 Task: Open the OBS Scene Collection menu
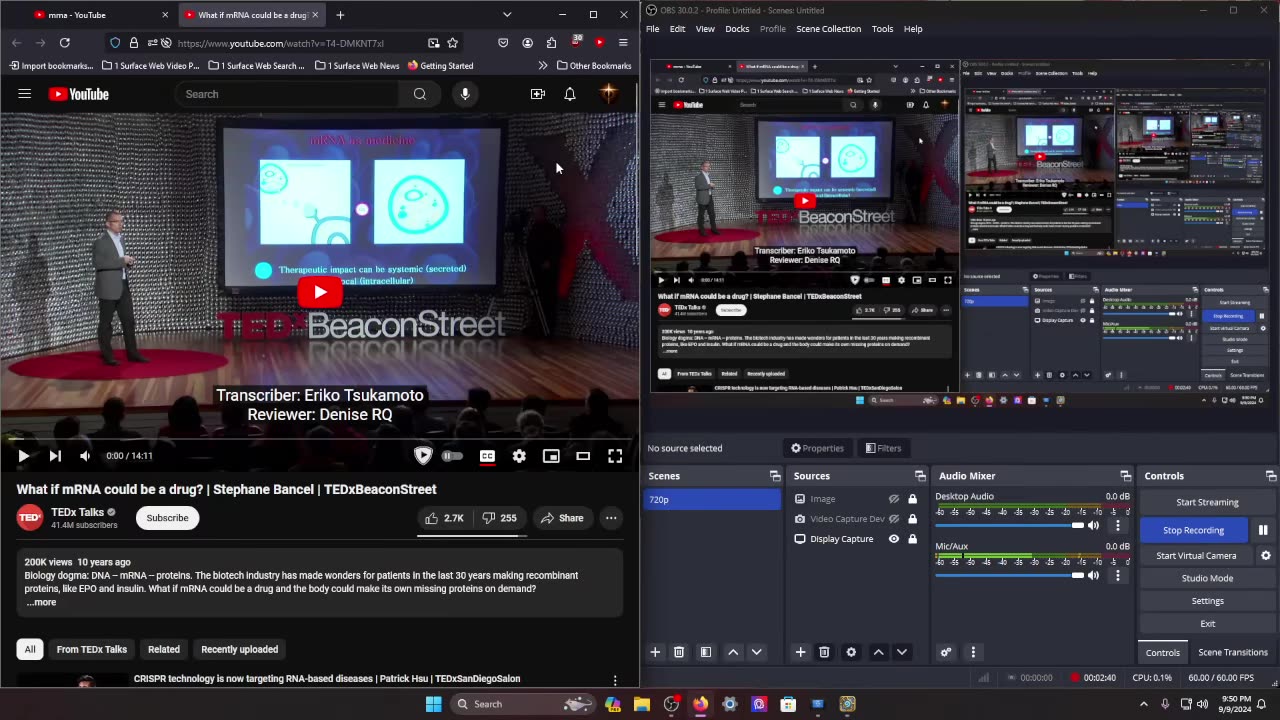click(828, 29)
